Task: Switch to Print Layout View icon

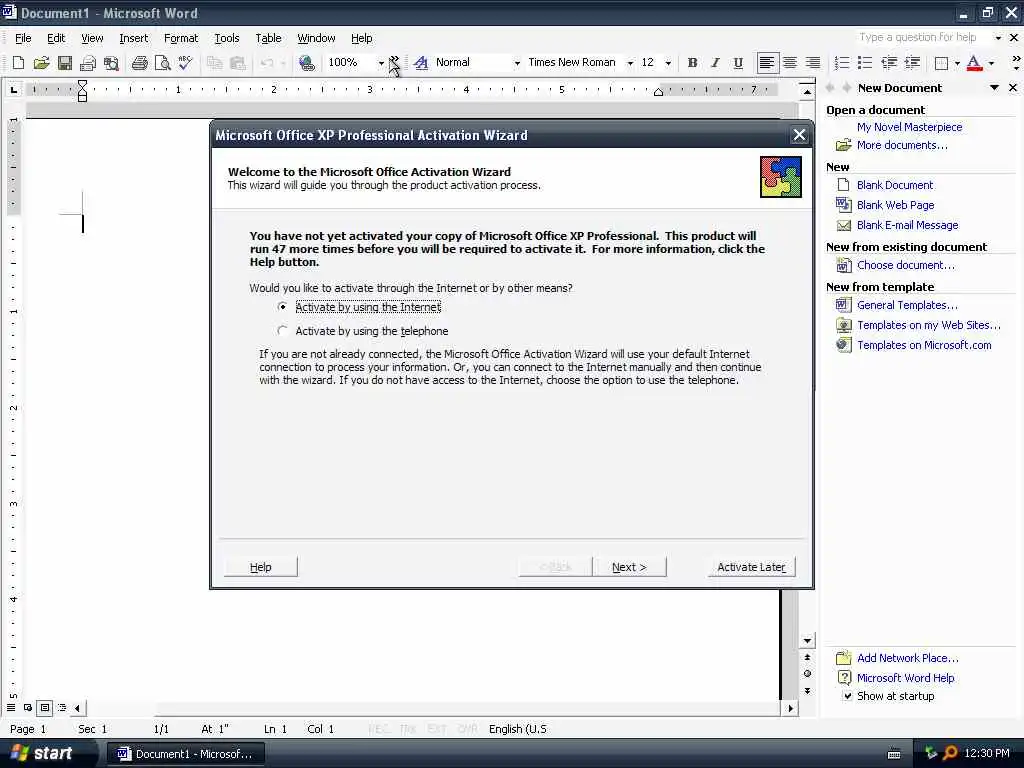Action: (x=44, y=707)
